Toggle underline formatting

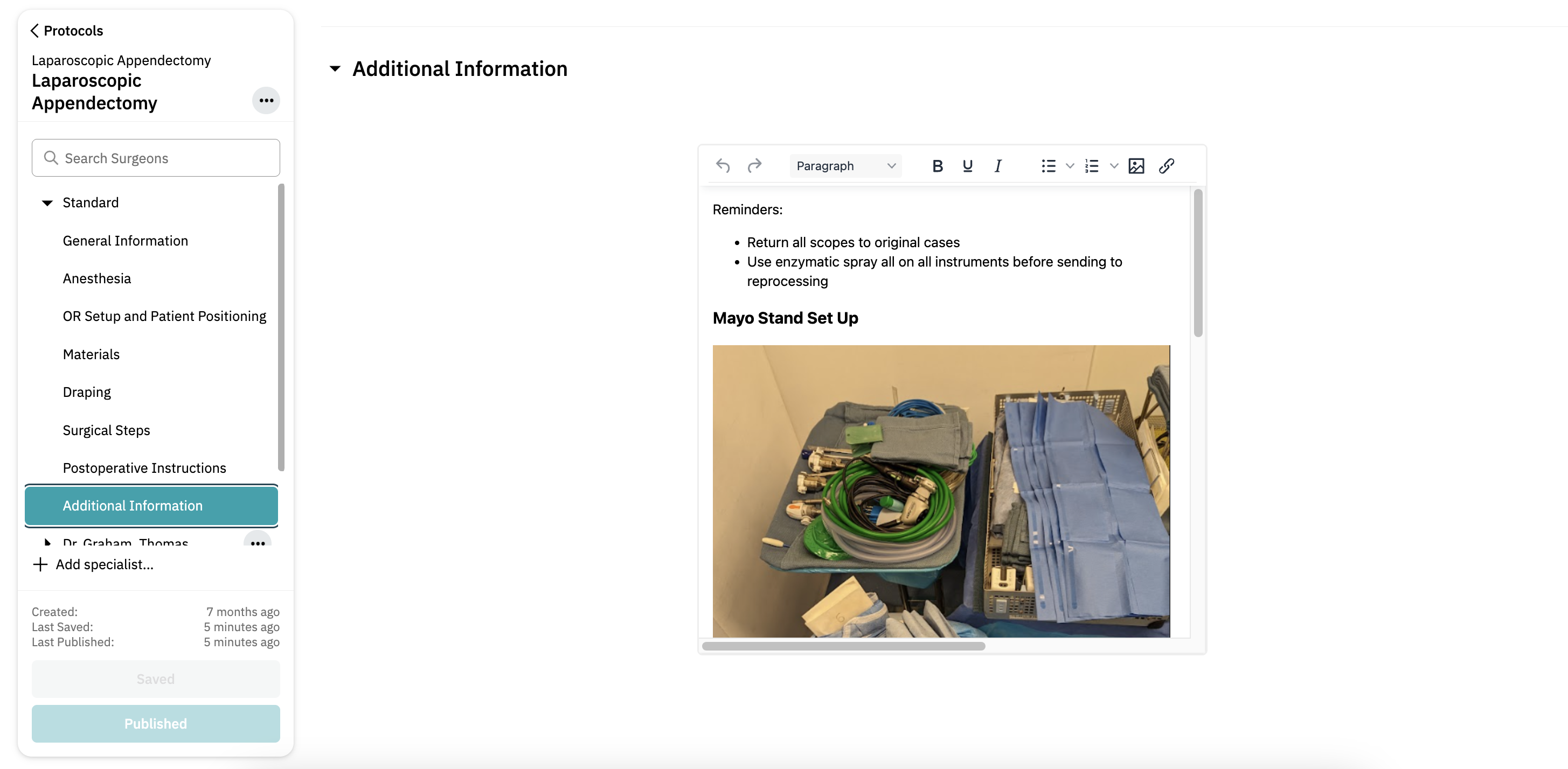click(967, 165)
